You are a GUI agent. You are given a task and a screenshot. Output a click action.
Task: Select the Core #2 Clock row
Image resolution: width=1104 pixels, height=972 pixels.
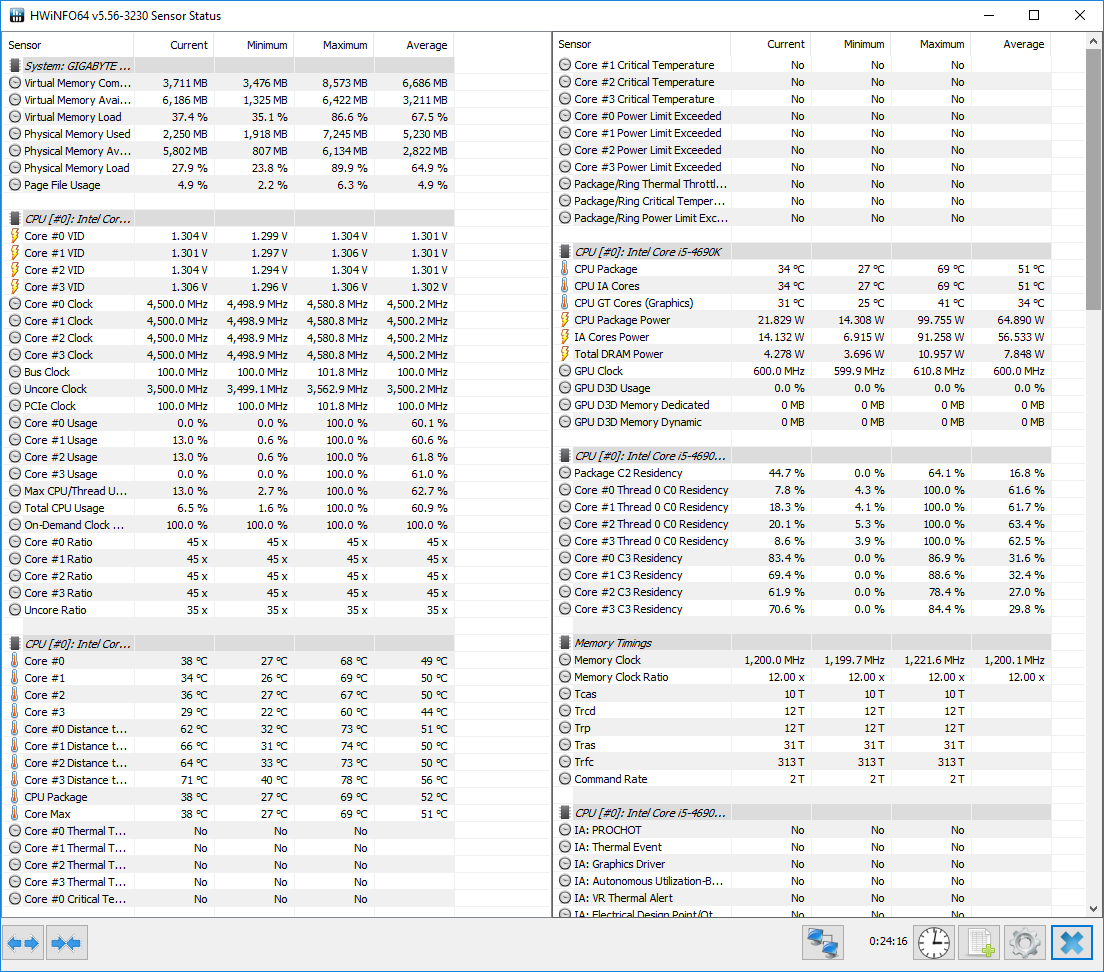click(231, 338)
